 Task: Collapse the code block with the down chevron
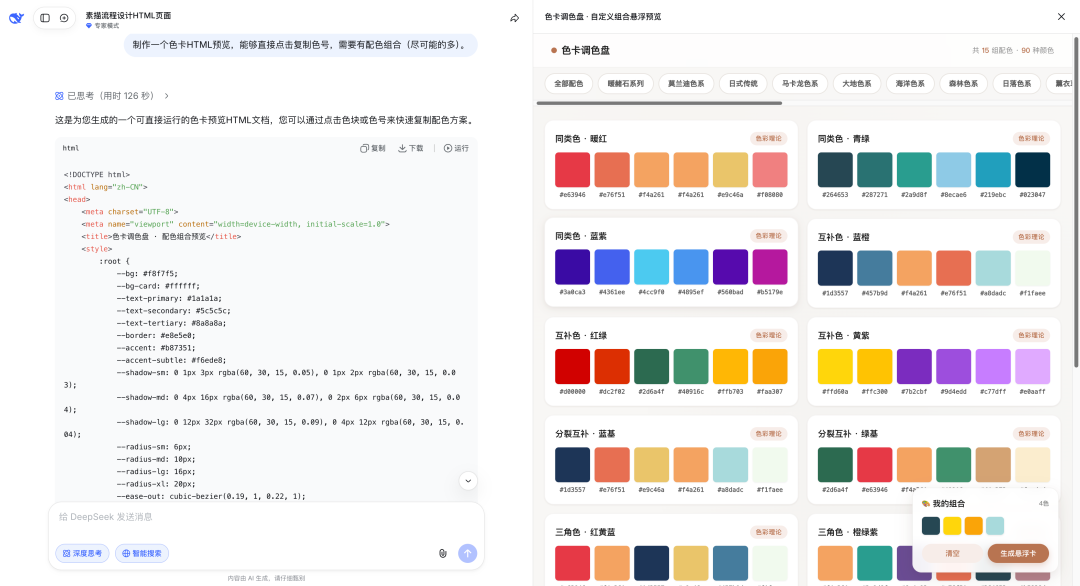tap(467, 480)
